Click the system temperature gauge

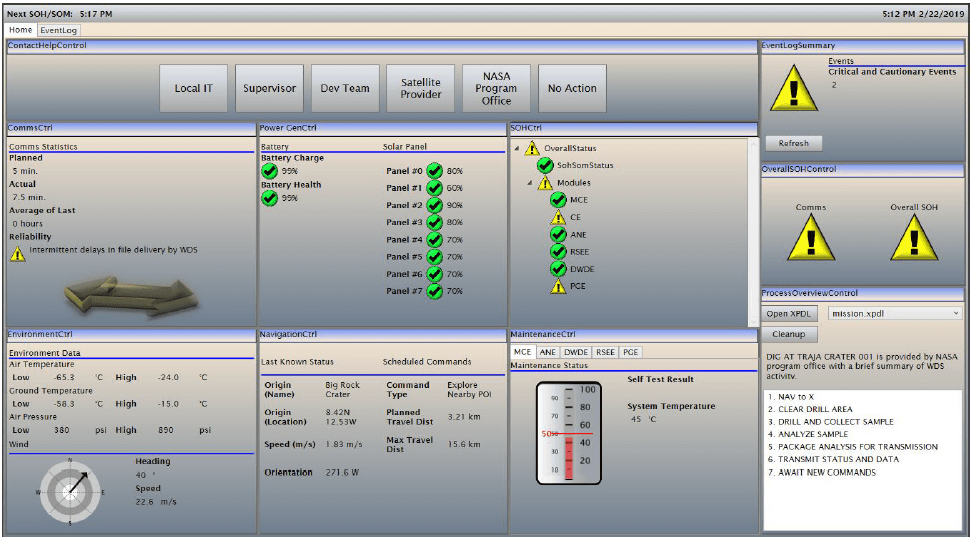tap(567, 432)
